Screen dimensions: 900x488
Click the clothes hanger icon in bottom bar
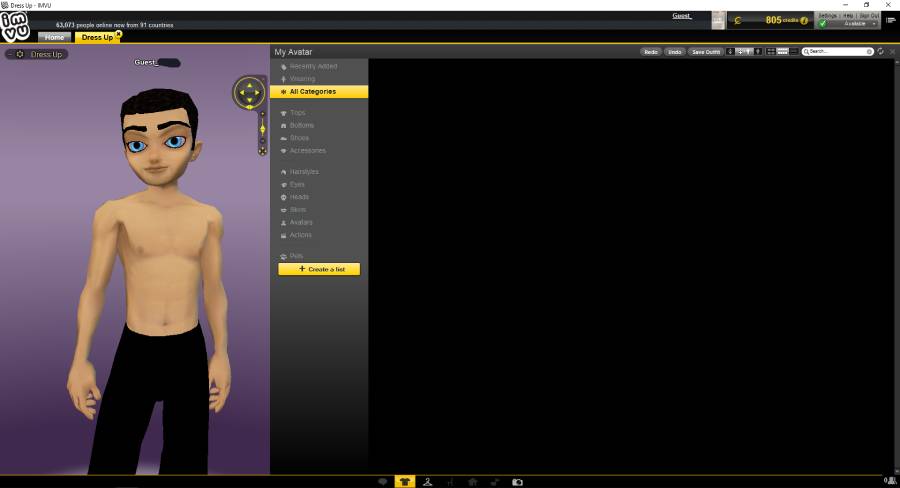coord(428,482)
